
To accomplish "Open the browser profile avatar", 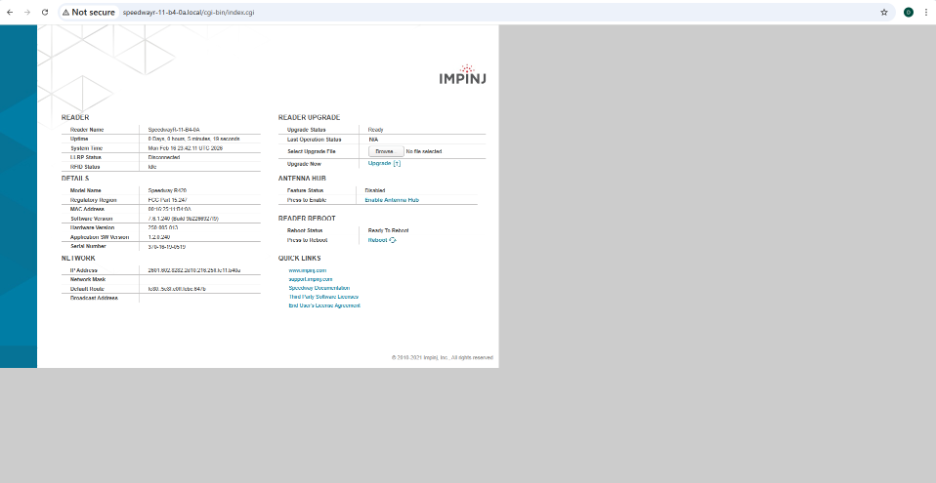I will [x=908, y=12].
